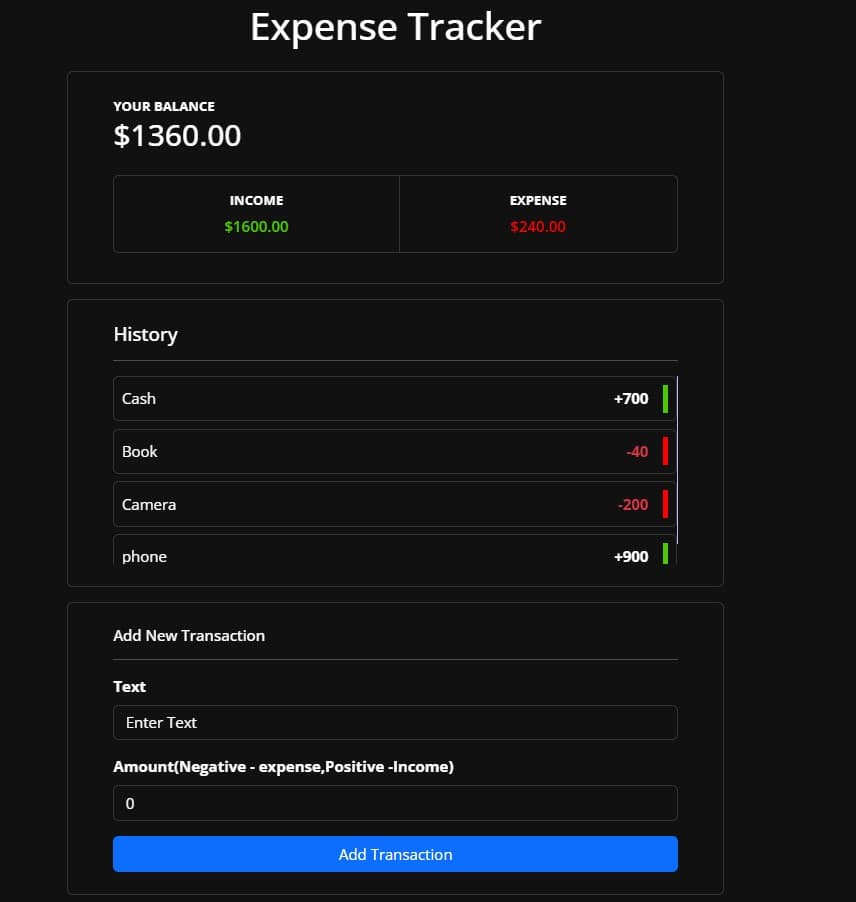The image size is (856, 902).
Task: Click the +700 amount value
Action: 631,399
